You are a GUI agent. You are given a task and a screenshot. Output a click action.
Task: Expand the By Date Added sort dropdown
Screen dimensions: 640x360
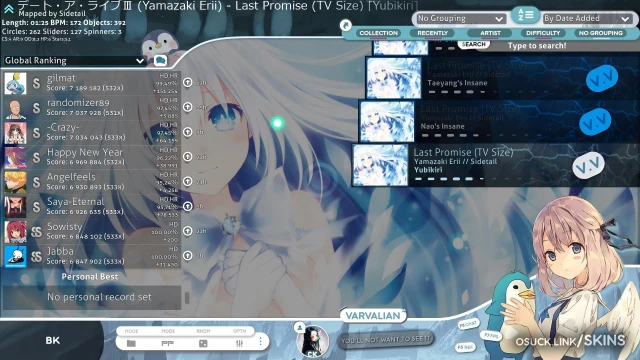(586, 18)
